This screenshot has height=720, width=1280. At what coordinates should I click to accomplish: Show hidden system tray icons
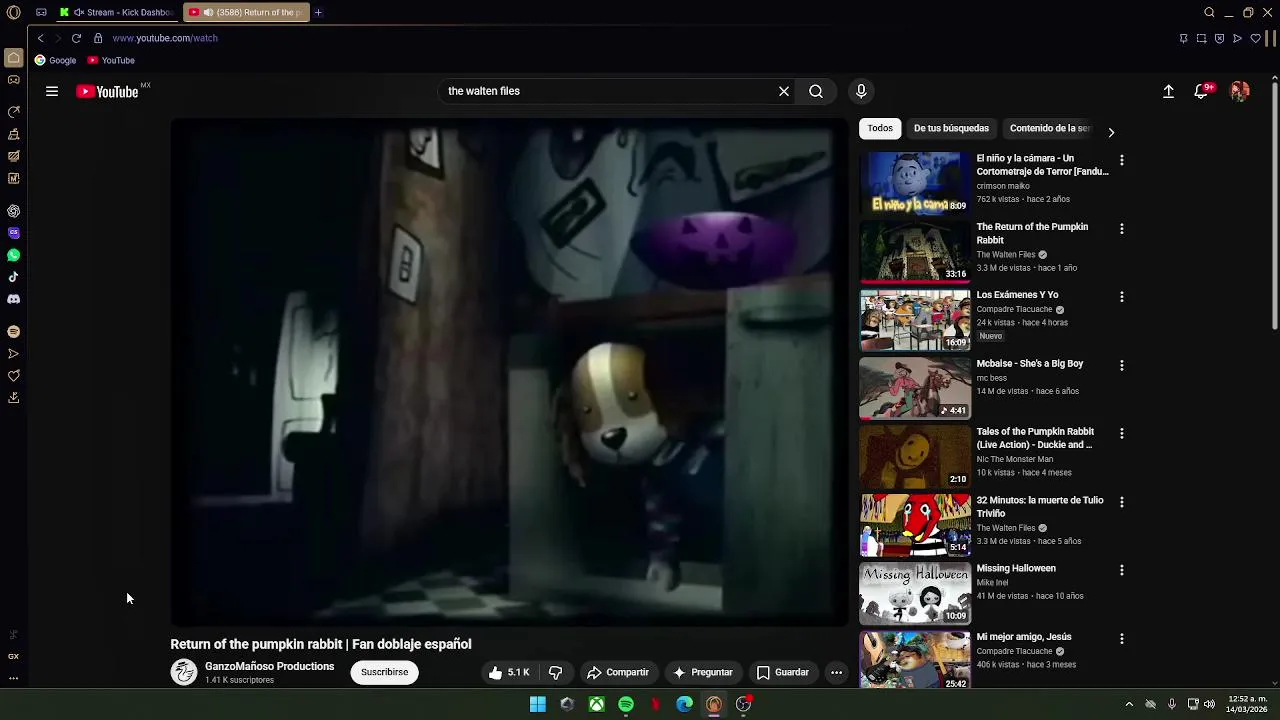(1129, 704)
